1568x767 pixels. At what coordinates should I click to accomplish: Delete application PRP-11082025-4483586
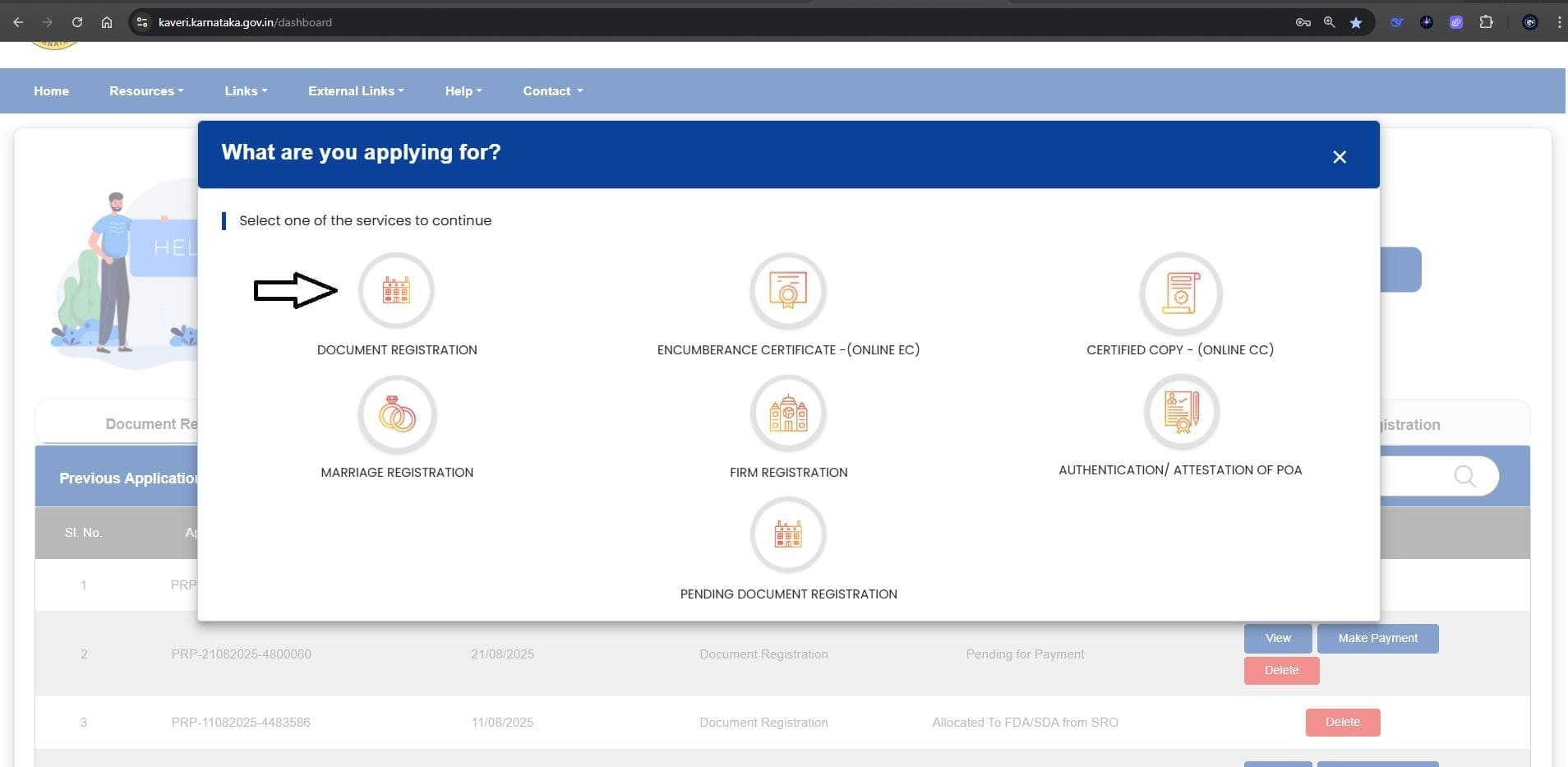point(1342,722)
